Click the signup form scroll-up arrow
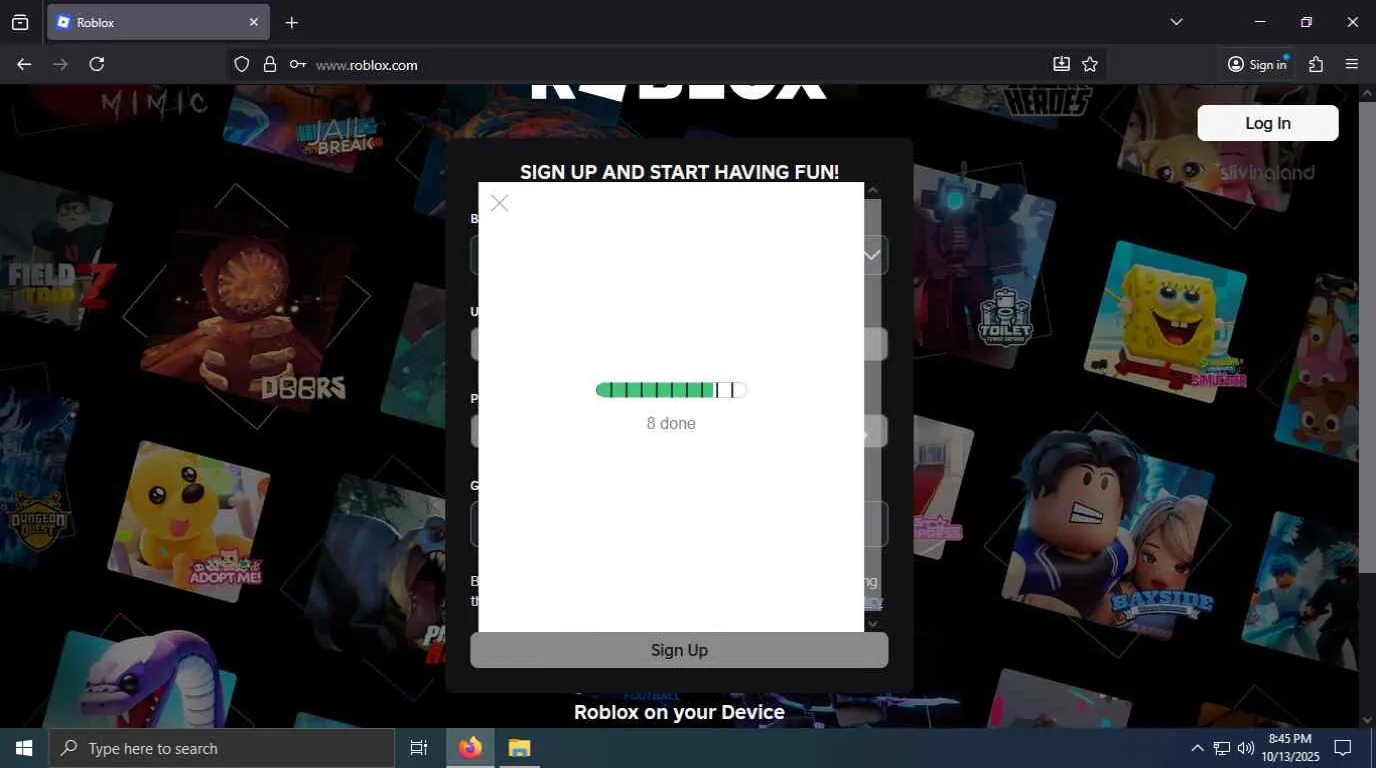 pos(873,190)
